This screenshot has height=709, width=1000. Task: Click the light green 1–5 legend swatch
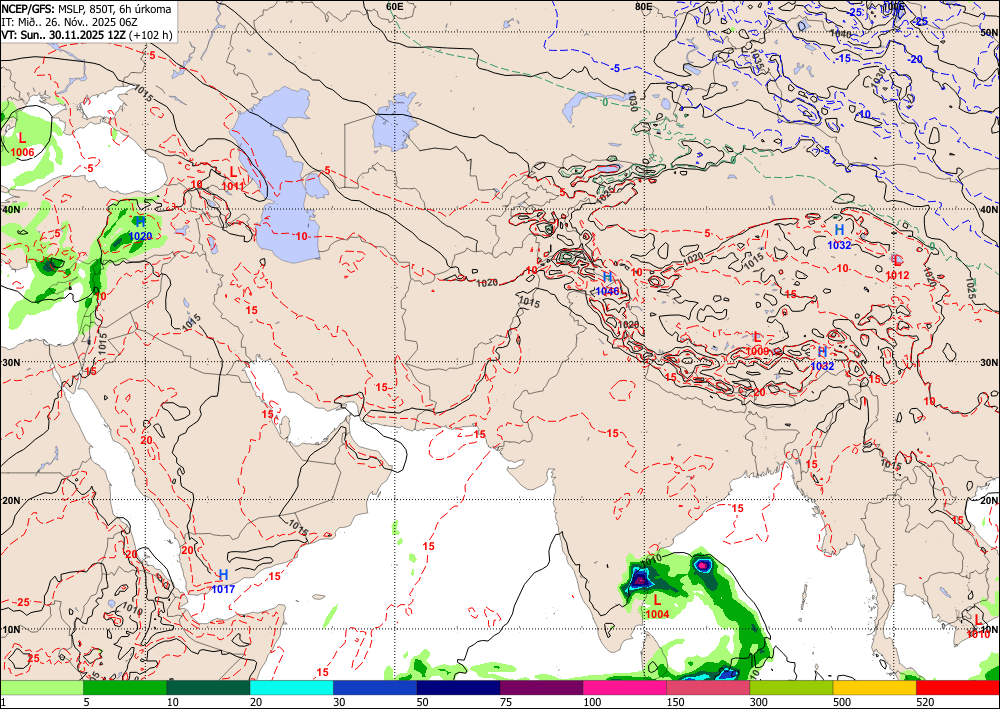click(x=41, y=688)
